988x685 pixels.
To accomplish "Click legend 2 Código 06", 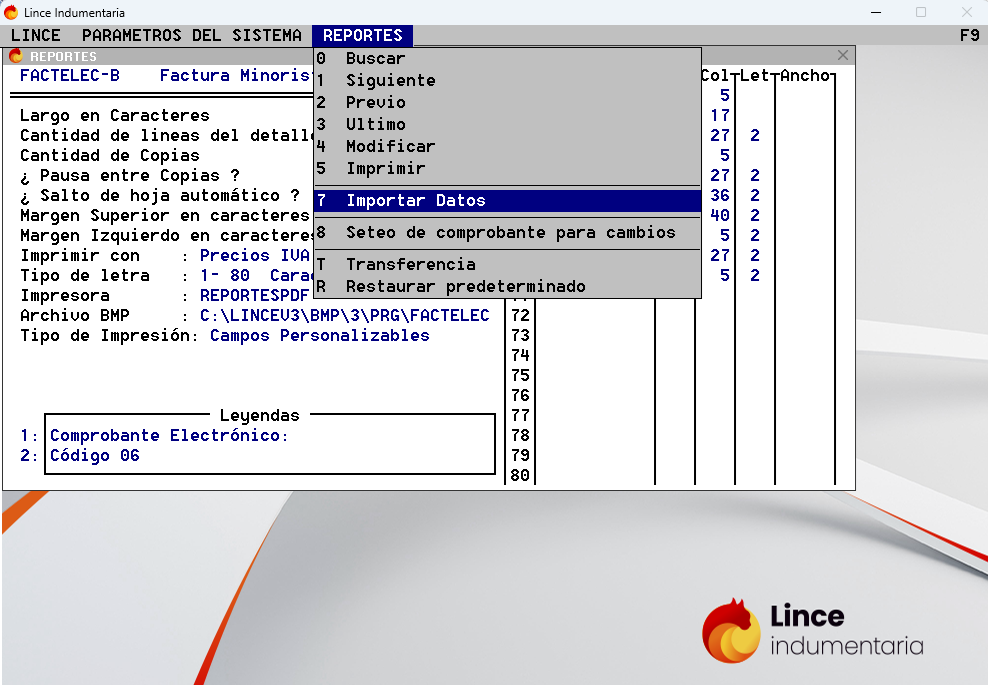I will [x=95, y=456].
